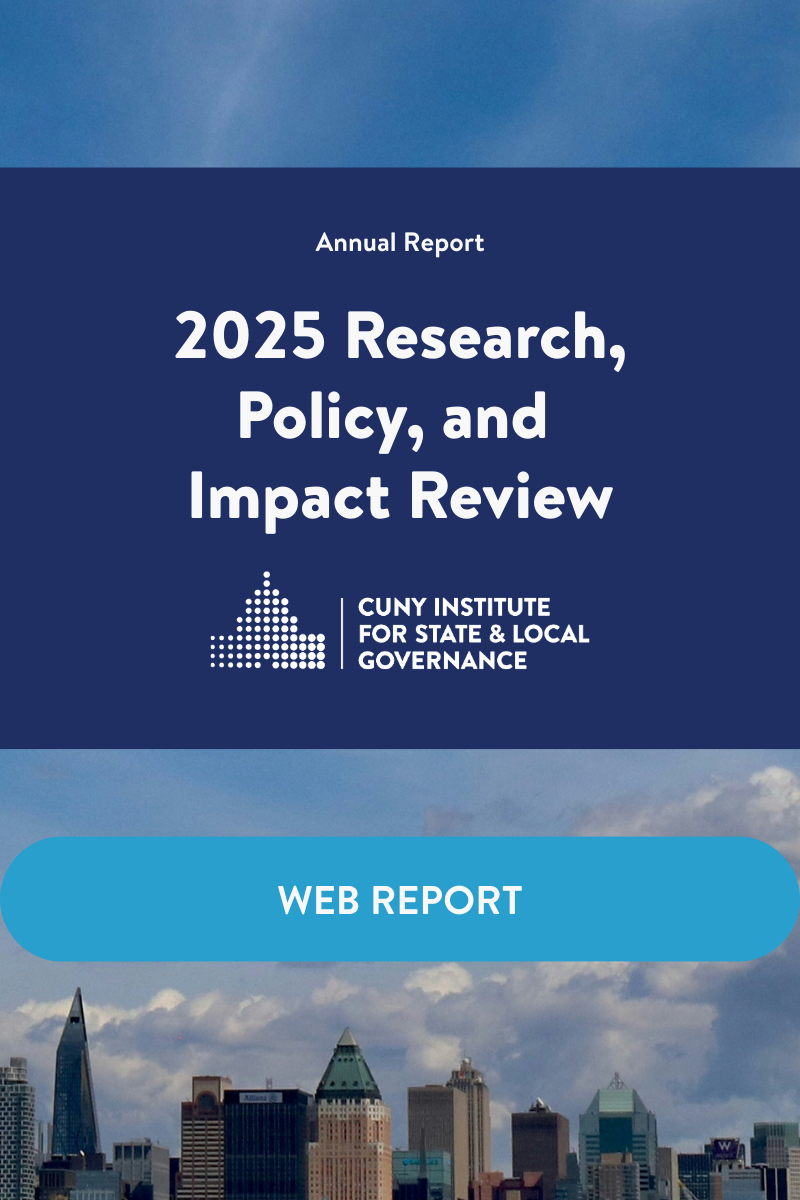Click the sky area above the banner

coord(400,80)
